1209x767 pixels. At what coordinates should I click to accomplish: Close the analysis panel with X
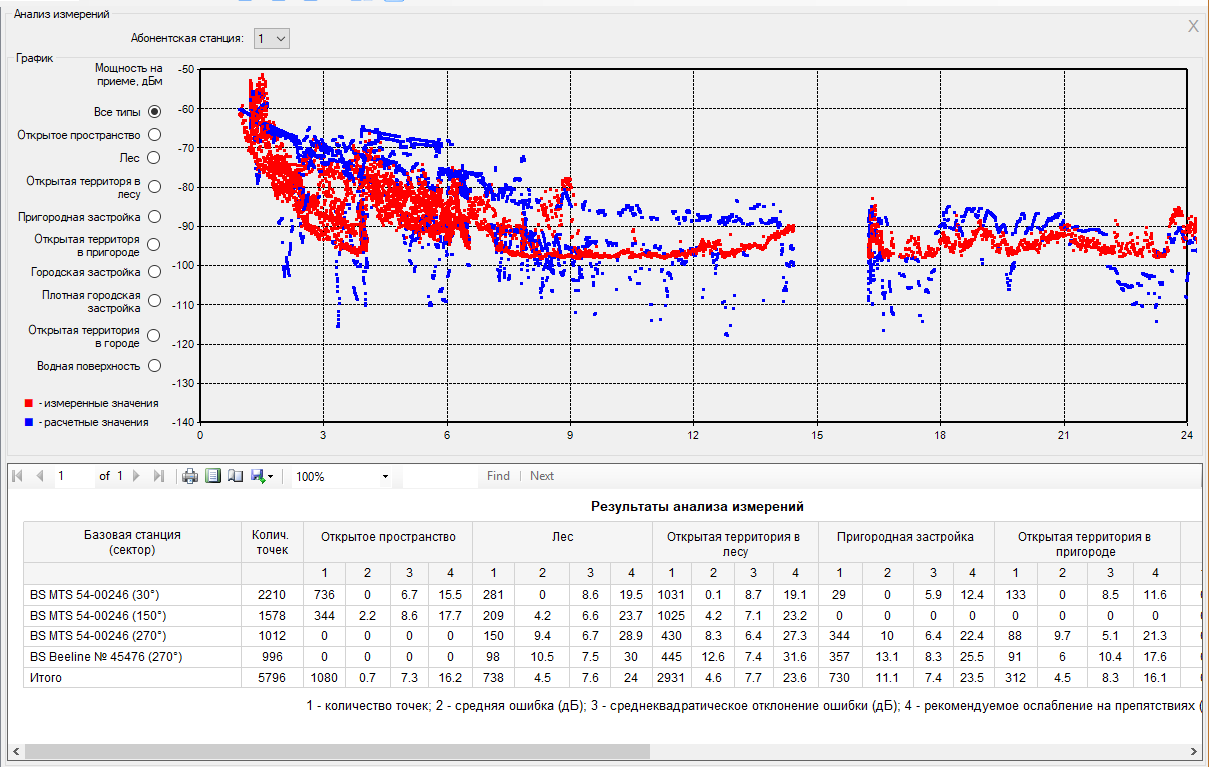tap(1193, 26)
